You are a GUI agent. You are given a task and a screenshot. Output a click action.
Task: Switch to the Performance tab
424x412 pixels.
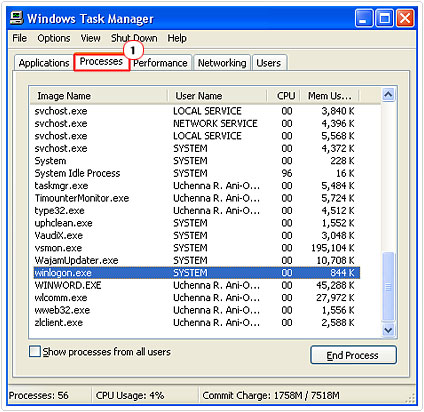(x=160, y=63)
